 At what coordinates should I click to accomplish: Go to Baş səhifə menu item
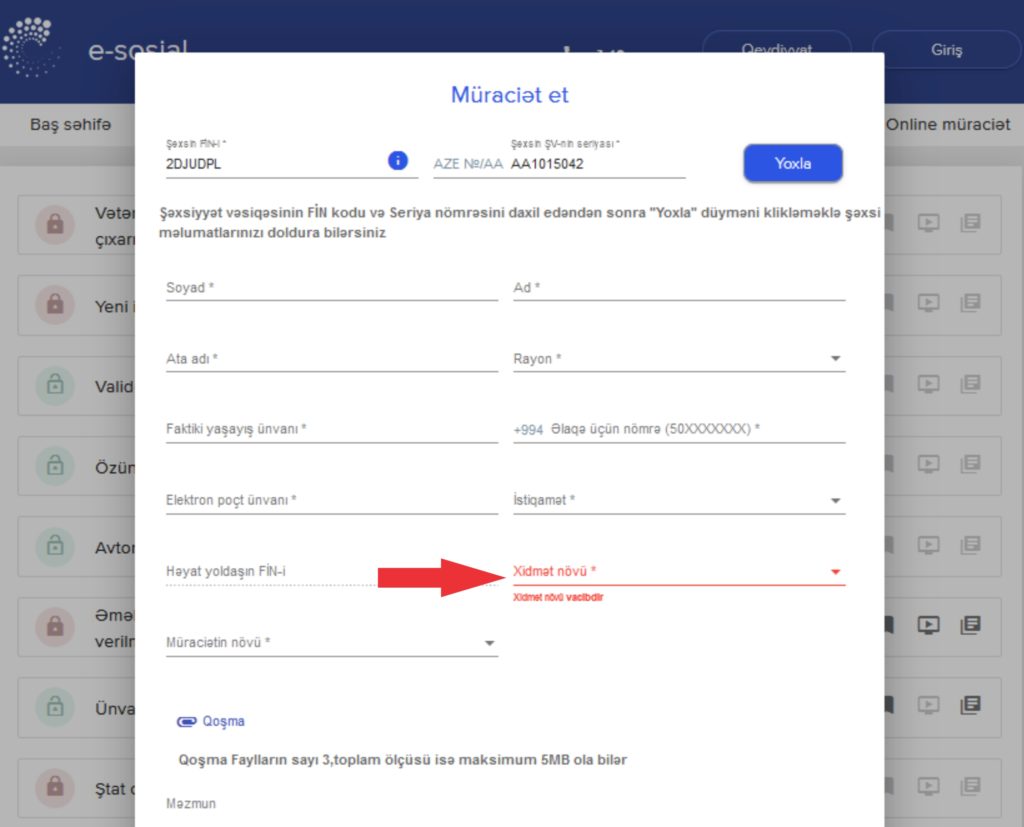[x=70, y=125]
